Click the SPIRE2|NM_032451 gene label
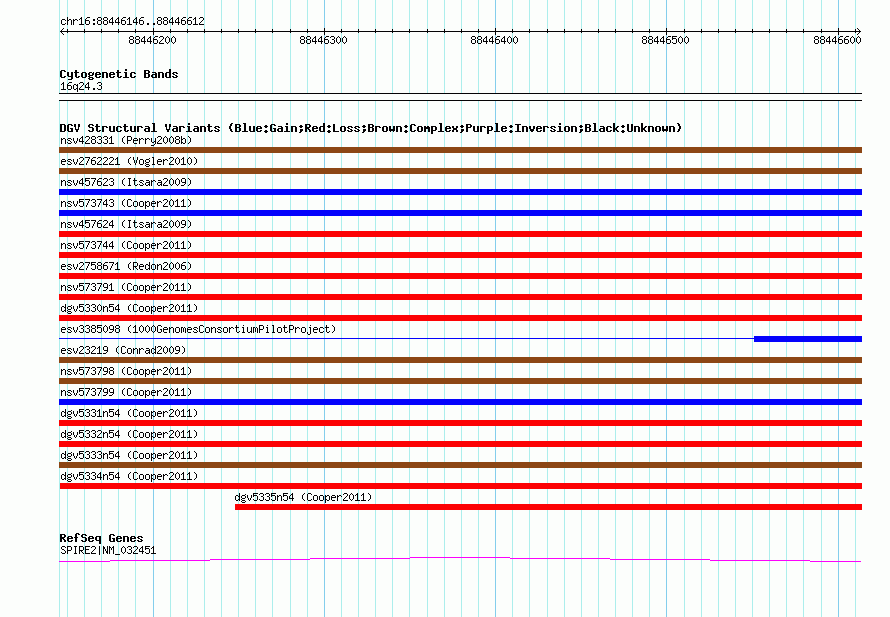The image size is (890, 617). [x=108, y=551]
